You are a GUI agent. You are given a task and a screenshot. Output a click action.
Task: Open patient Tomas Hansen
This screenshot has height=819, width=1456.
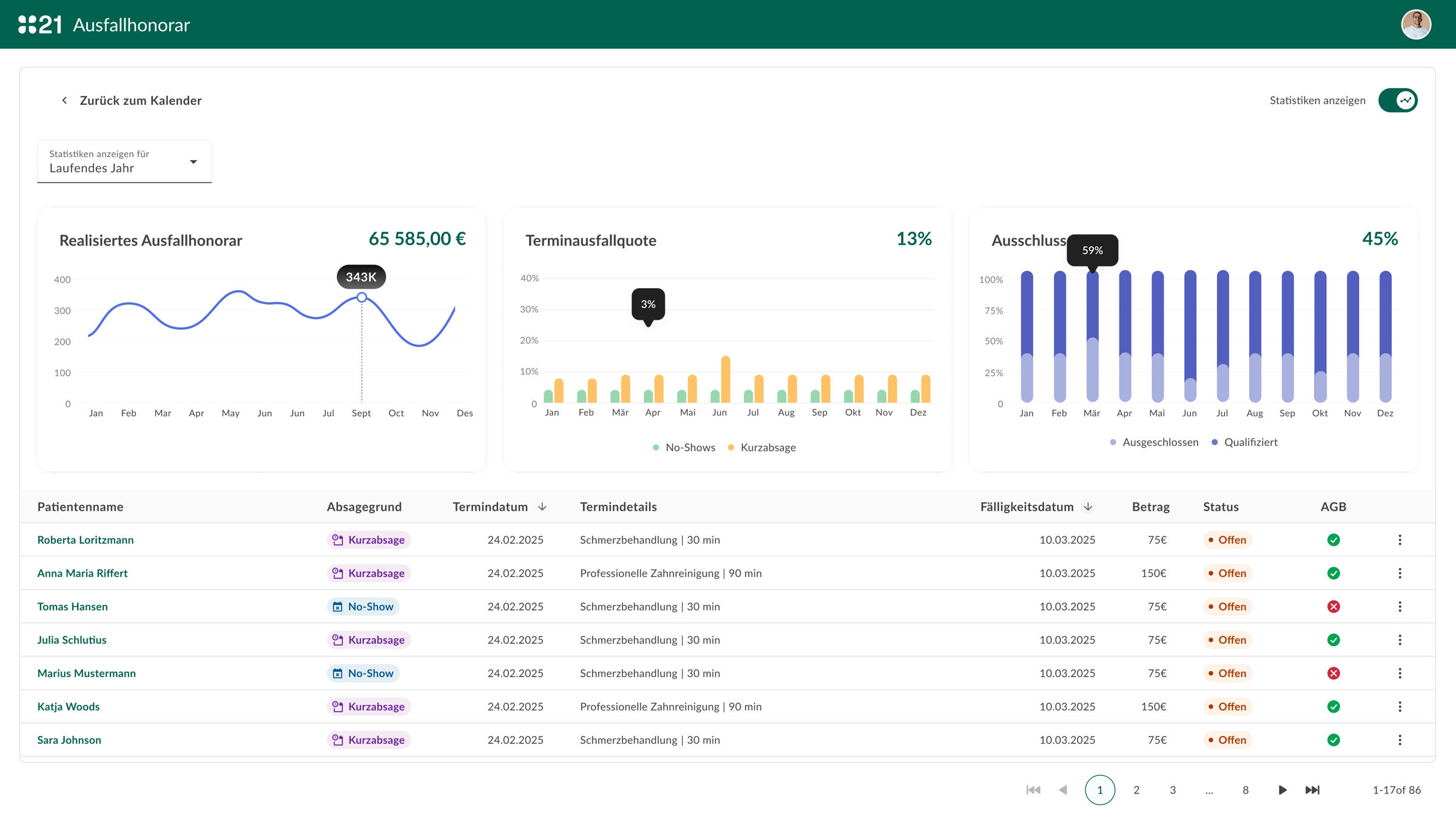tap(73, 607)
